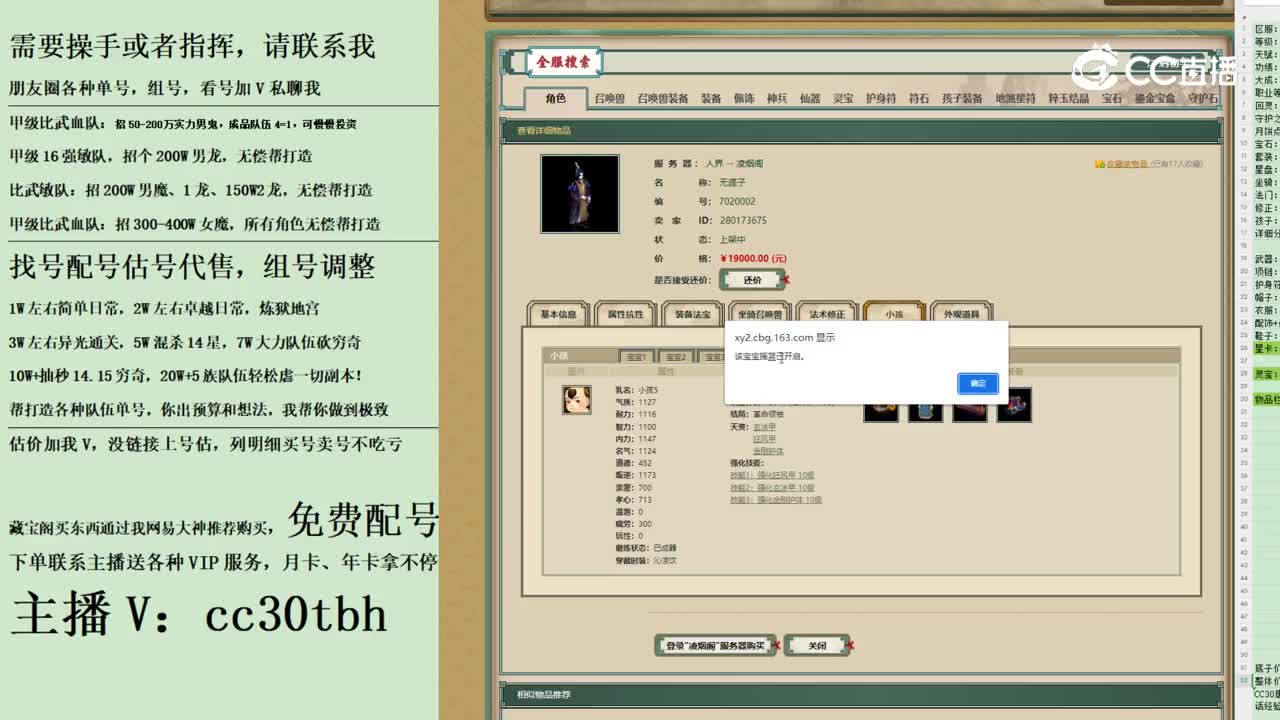Screen dimensions: 1280x720
Task: Click the 还价 bargain button
Action: [x=753, y=280]
